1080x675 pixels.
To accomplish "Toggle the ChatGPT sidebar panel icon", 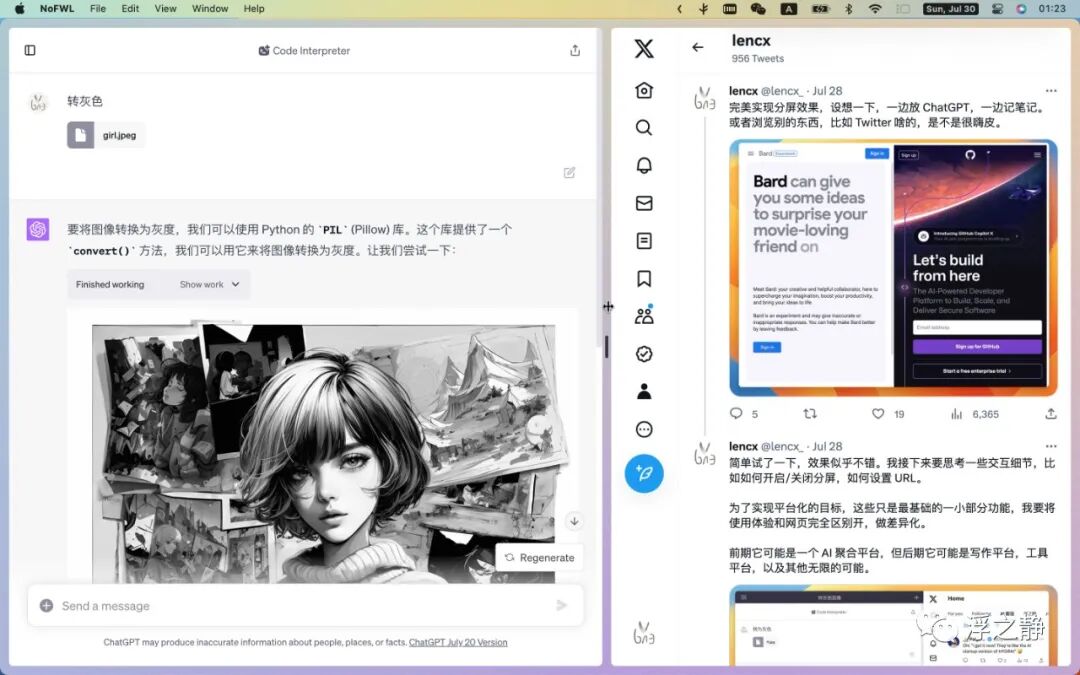I will [x=30, y=50].
